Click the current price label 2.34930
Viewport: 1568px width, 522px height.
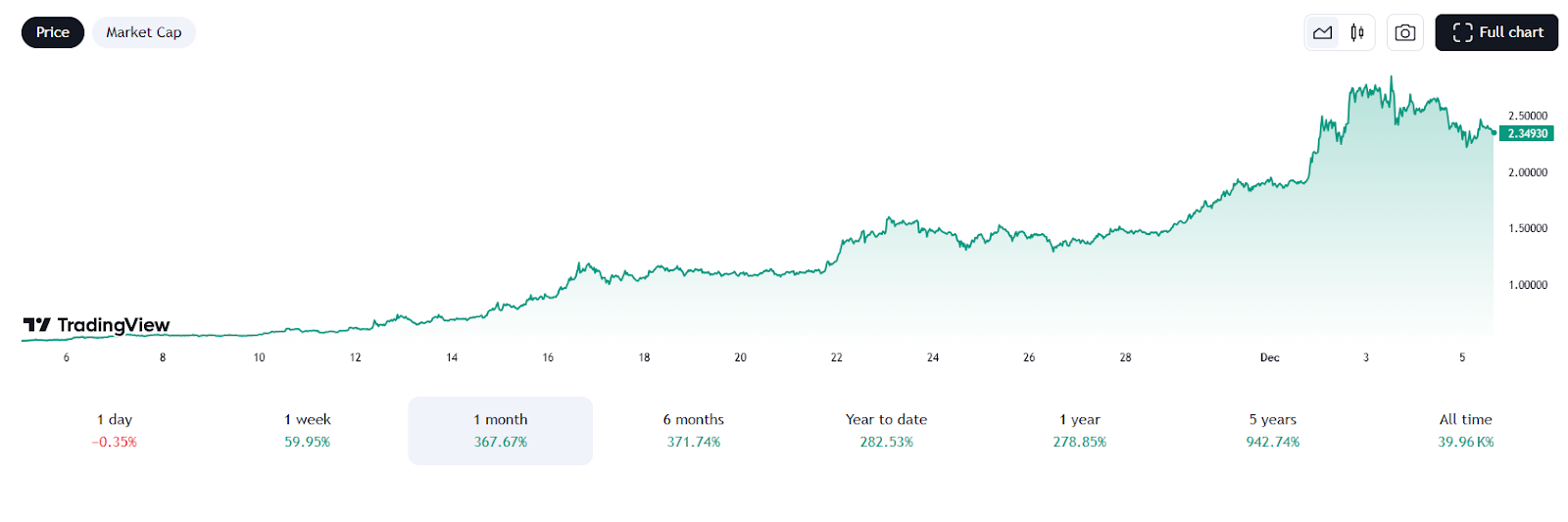click(1527, 133)
